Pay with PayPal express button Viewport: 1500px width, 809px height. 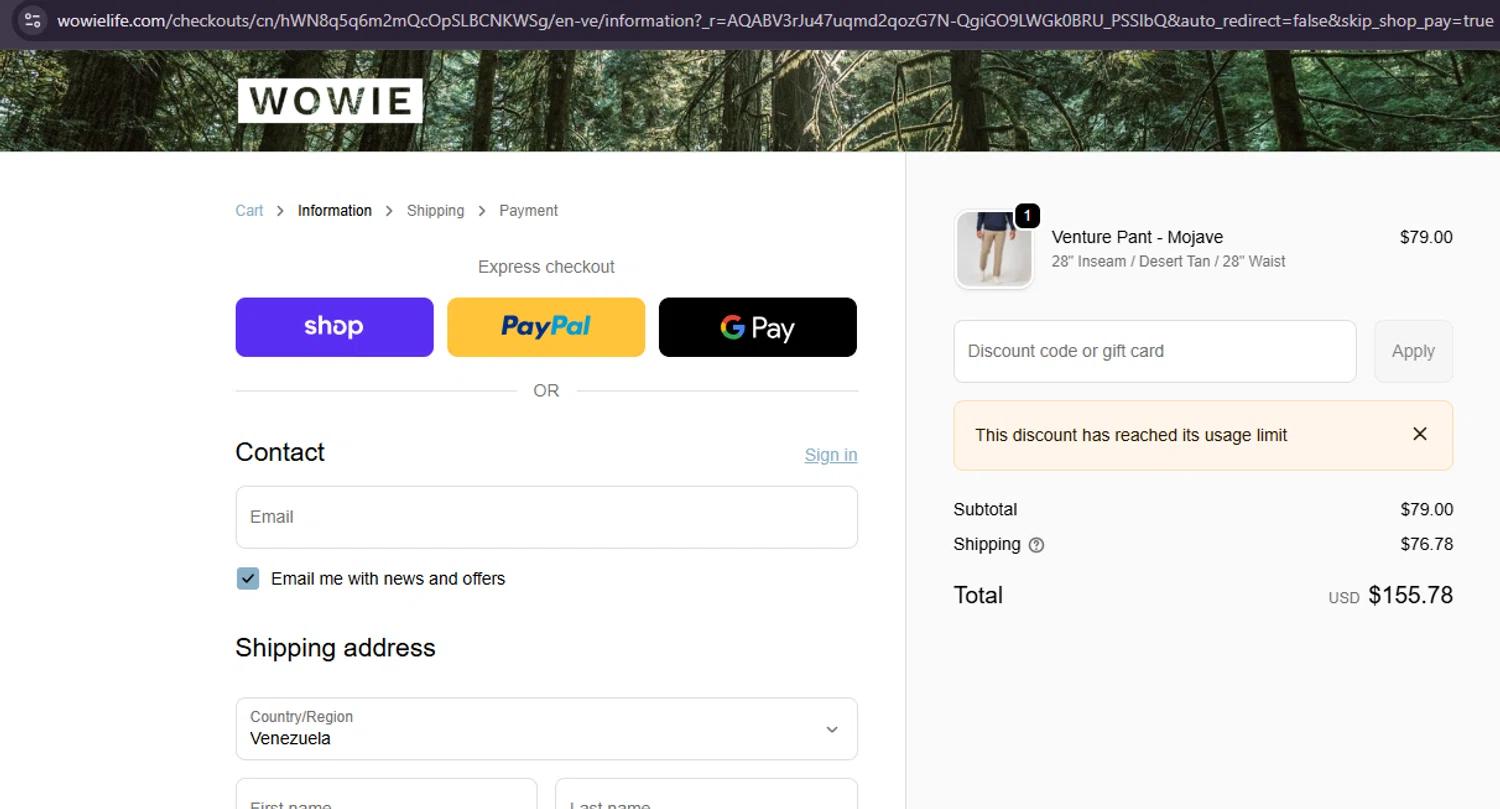(546, 327)
